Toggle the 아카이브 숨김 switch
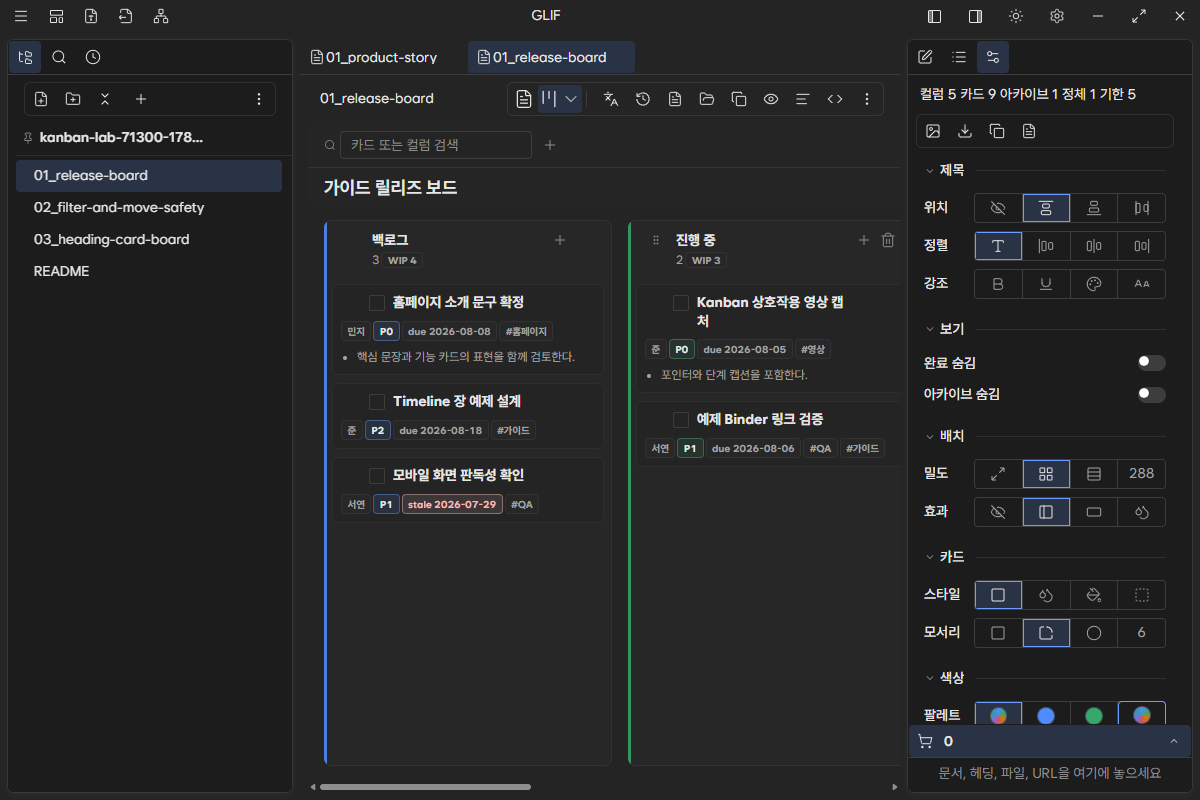The image size is (1200, 800). tap(1152, 395)
